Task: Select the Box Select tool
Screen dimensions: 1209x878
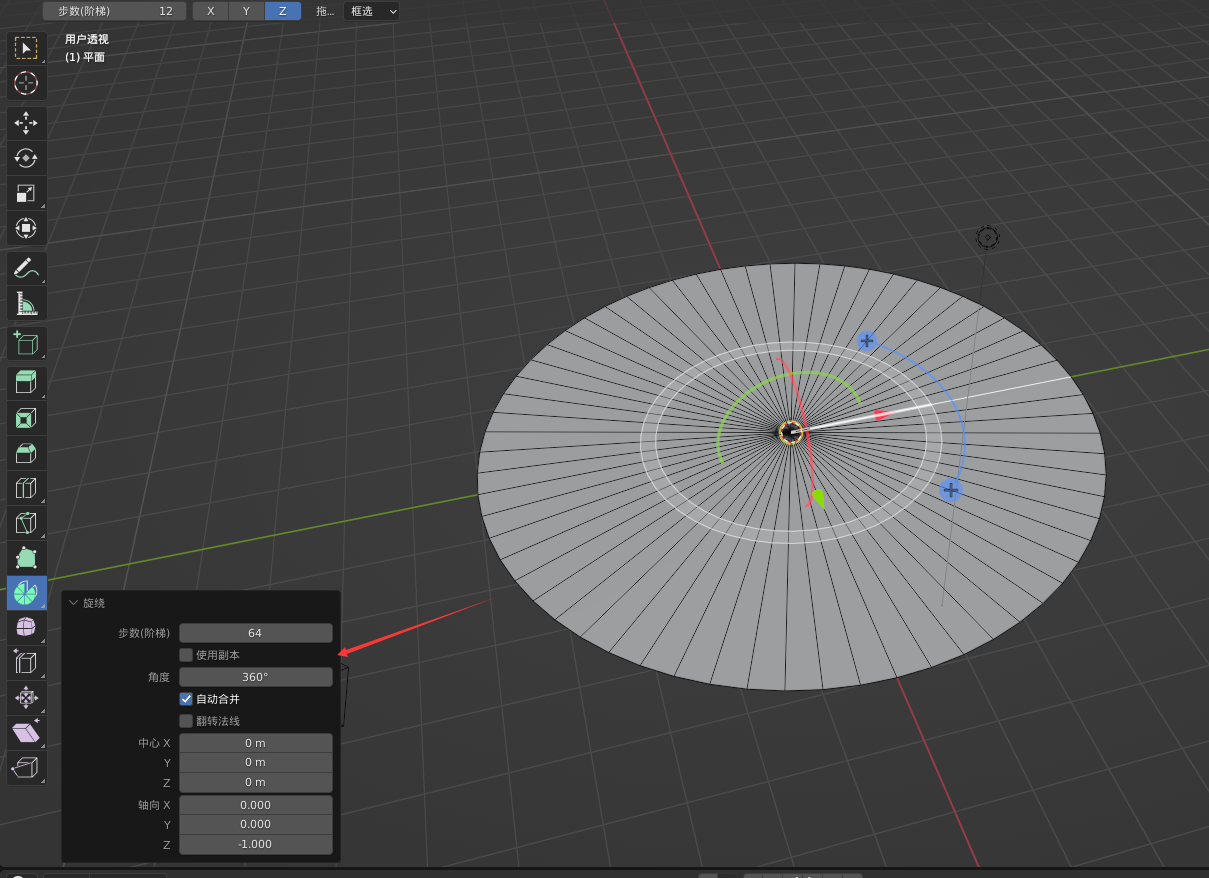Action: point(26,48)
